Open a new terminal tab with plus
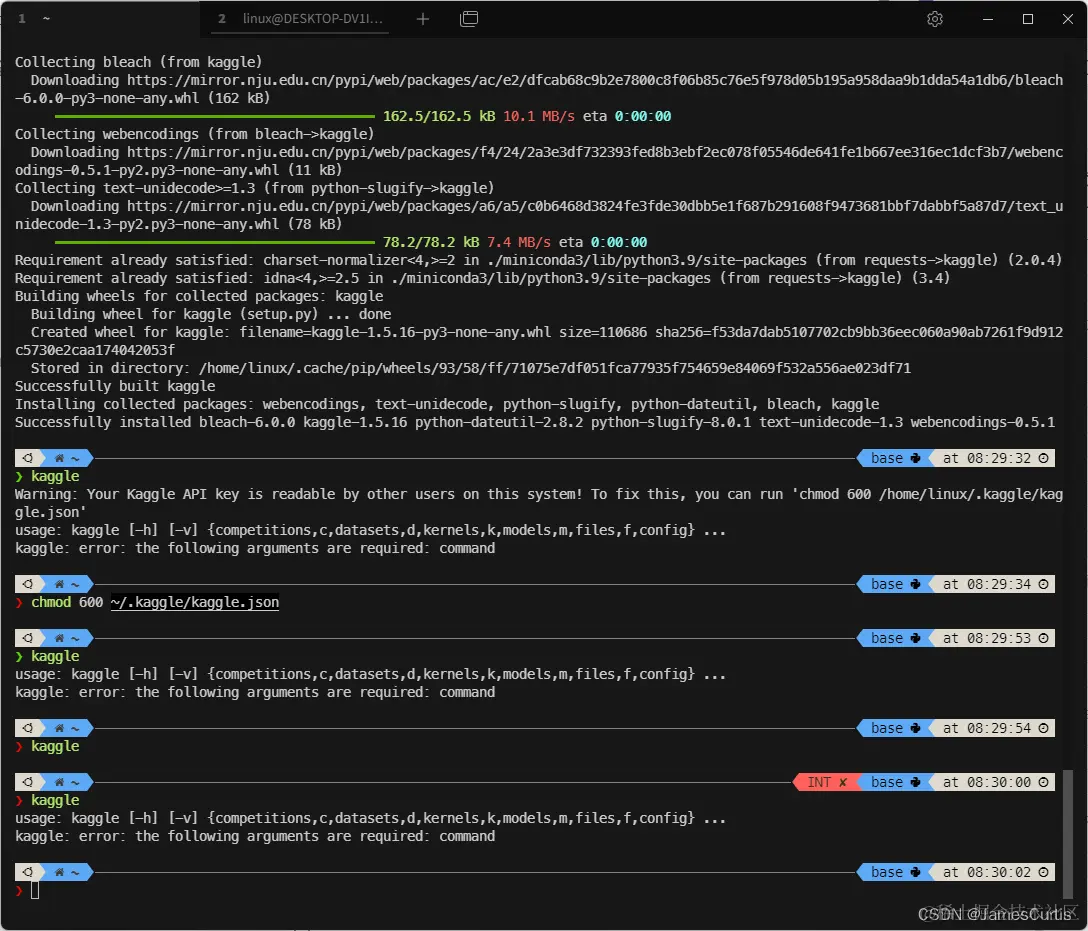The image size is (1088, 931). tap(423, 19)
